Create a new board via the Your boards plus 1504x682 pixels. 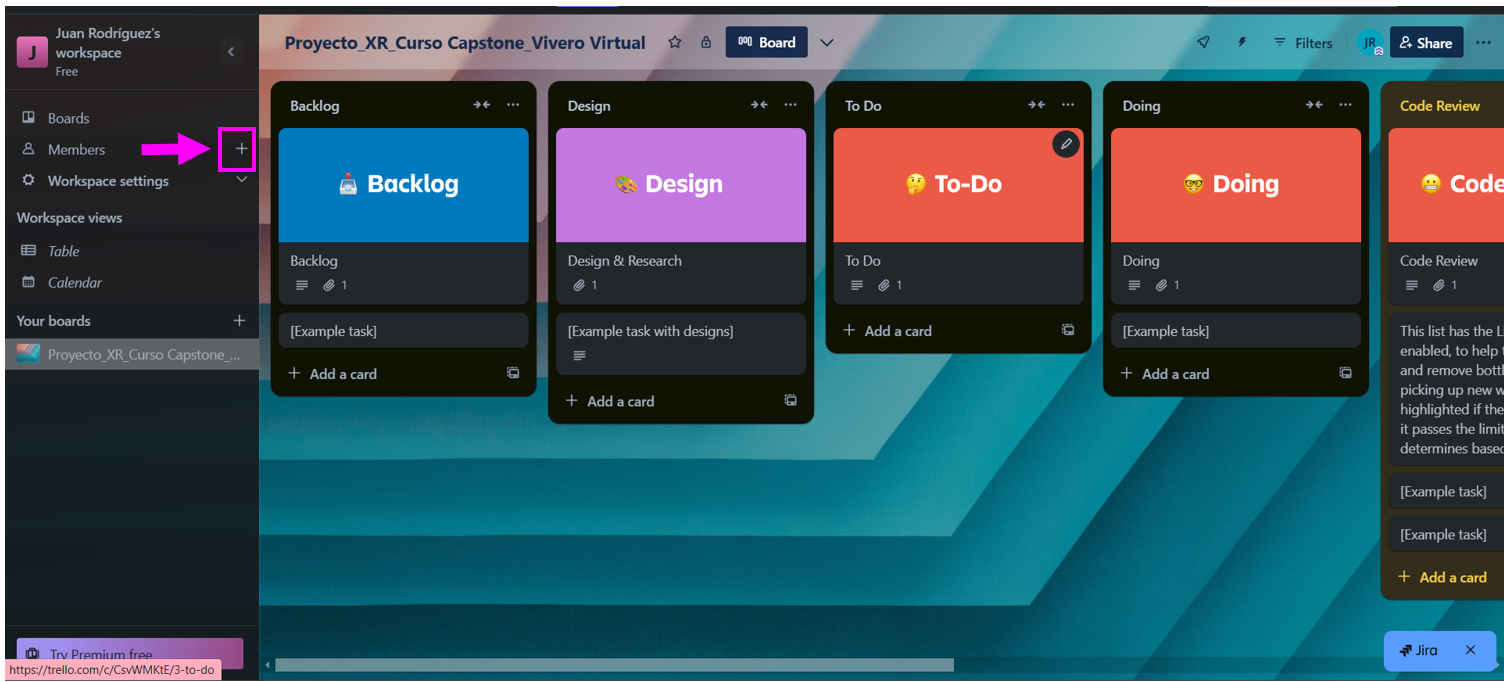pos(239,320)
